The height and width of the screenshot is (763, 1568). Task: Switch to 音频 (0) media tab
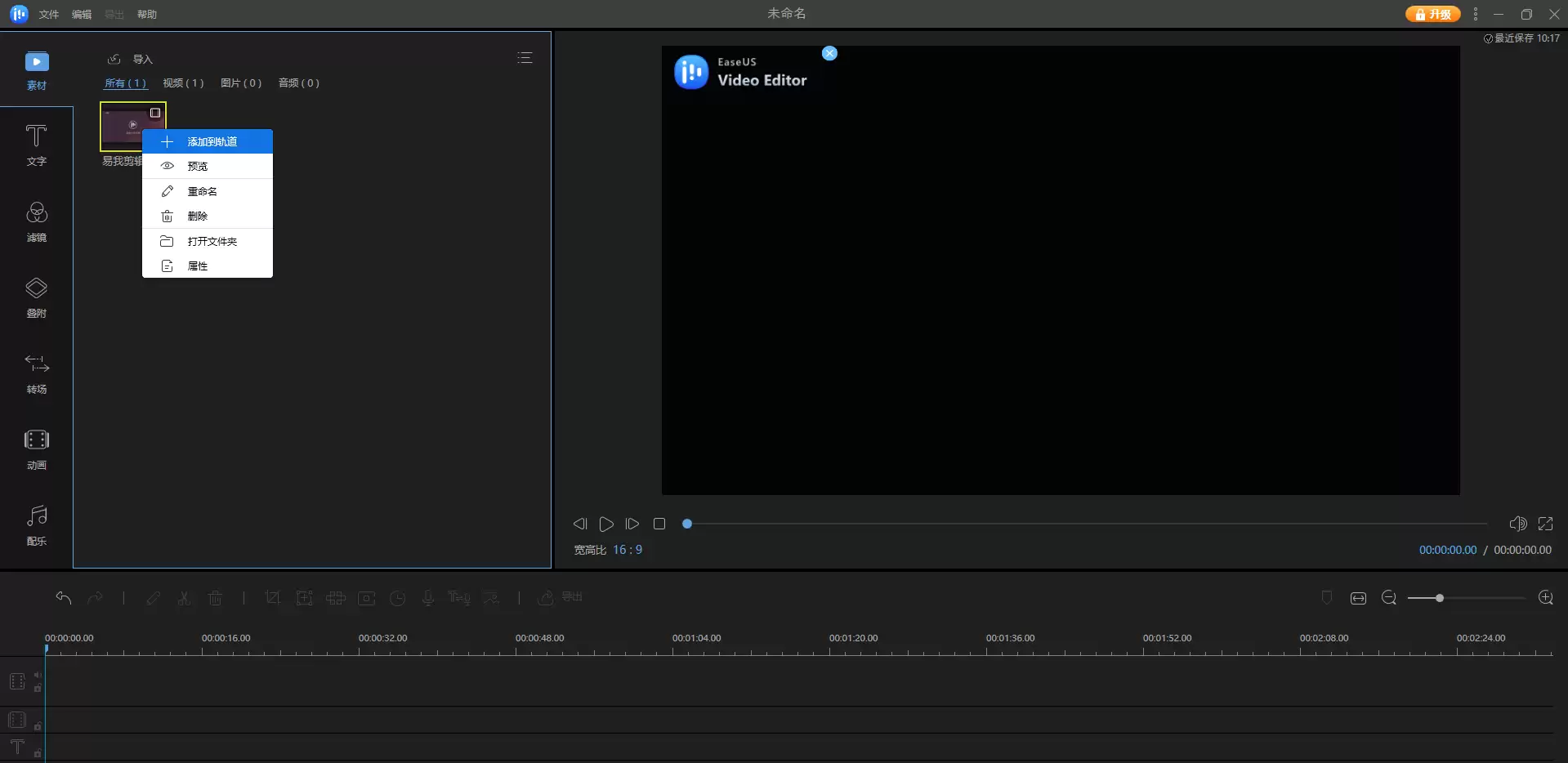pos(299,83)
